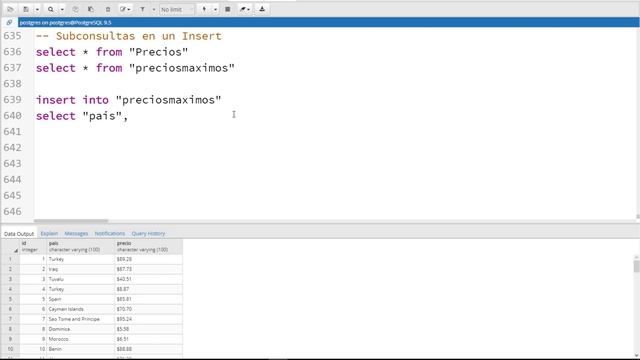Click the Benin cell
This screenshot has height=360, width=640.
[x=80, y=349]
